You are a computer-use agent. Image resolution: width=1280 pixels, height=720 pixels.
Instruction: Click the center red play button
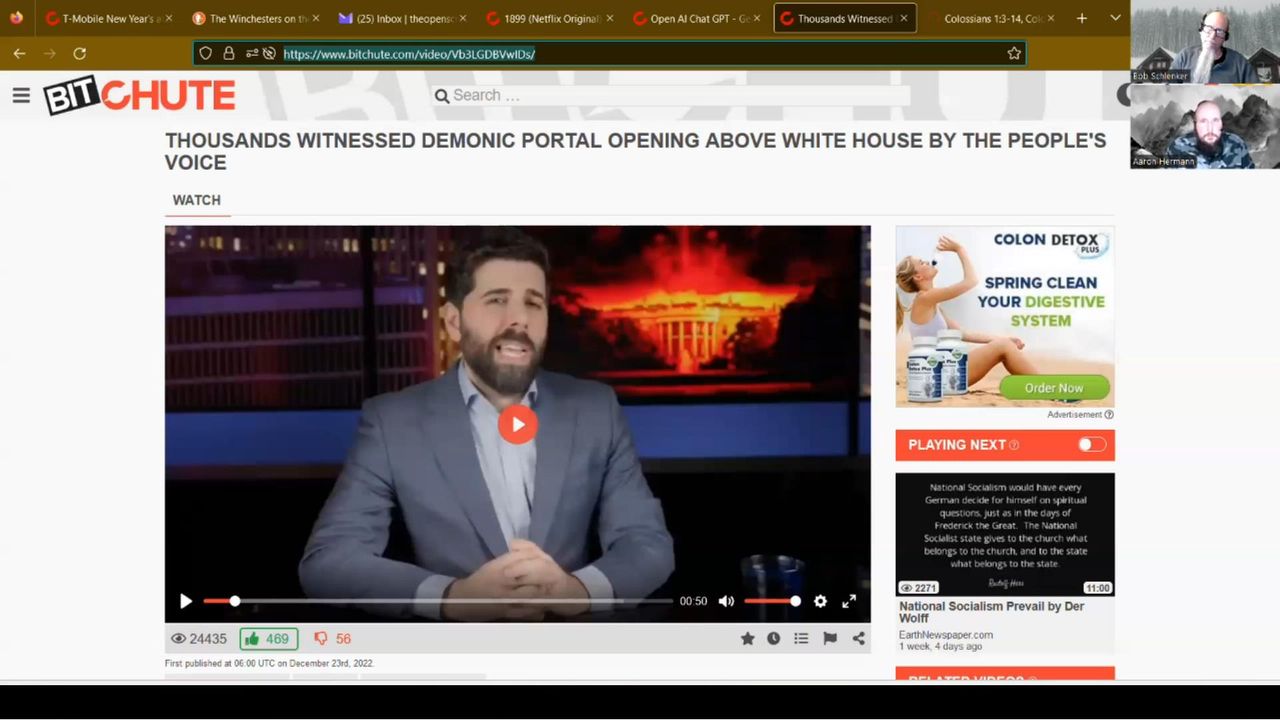pyautogui.click(x=517, y=424)
